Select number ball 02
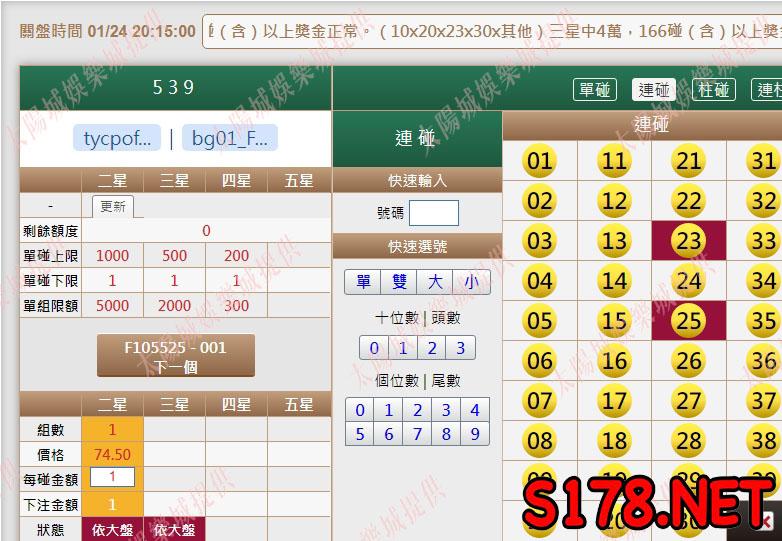Viewport: 782px width, 541px height. pyautogui.click(x=539, y=201)
